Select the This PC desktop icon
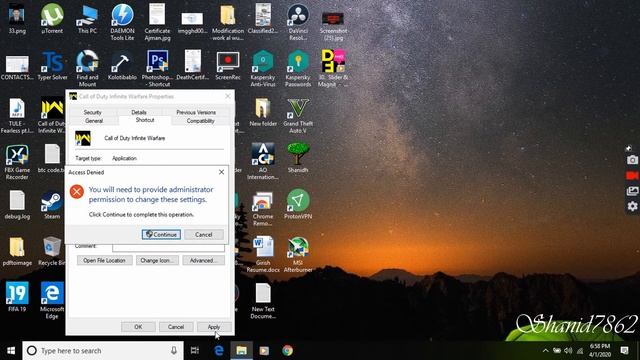Viewport: 640px width, 360px height. coord(87,18)
